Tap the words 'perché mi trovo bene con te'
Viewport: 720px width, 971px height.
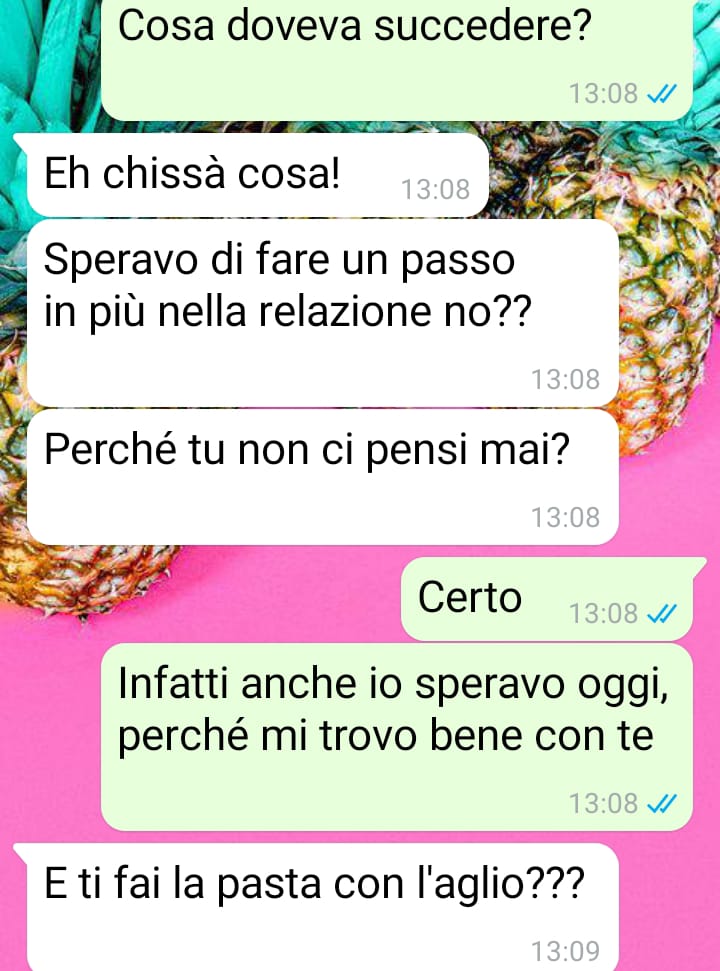click(x=386, y=736)
